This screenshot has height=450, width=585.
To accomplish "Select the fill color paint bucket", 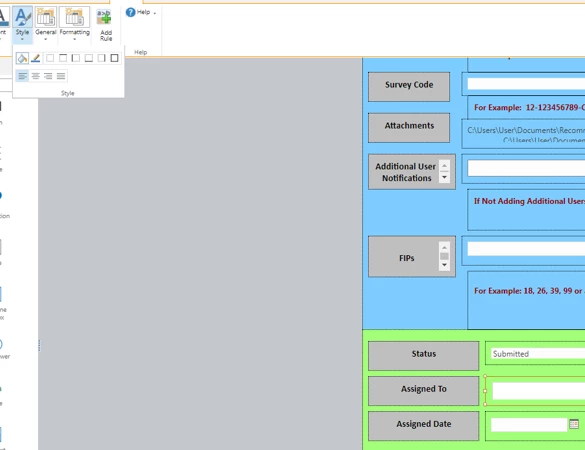I will (22, 58).
